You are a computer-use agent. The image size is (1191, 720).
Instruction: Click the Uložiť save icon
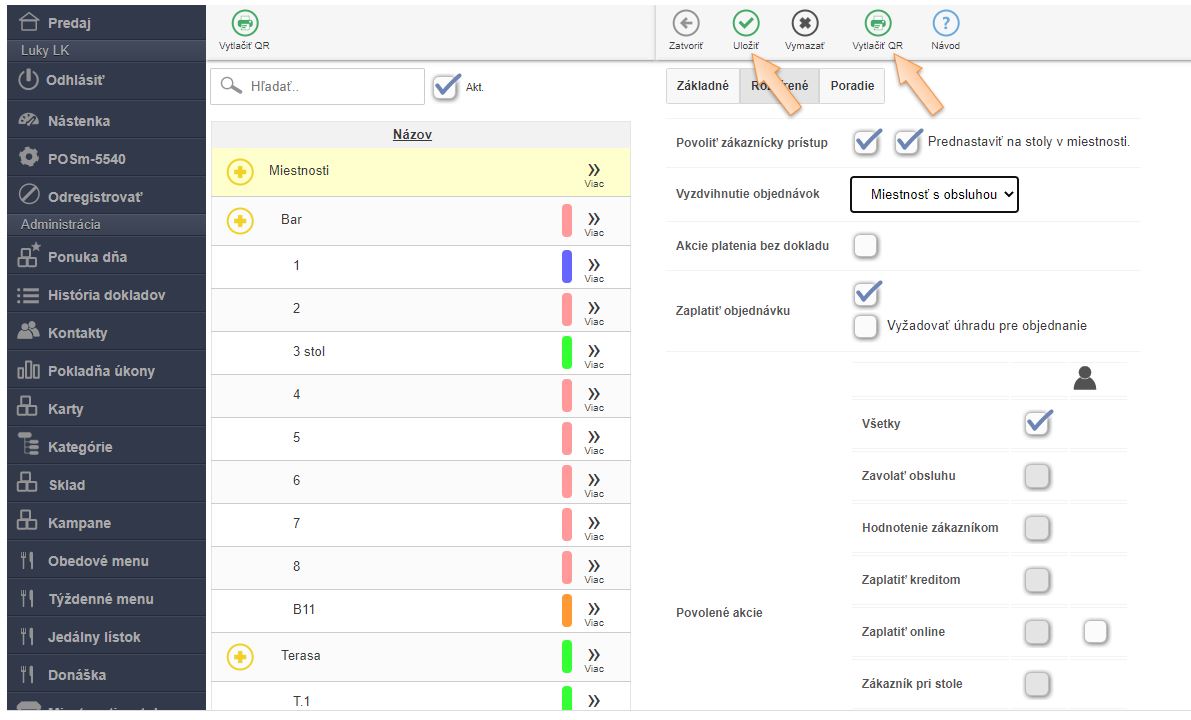[x=745, y=24]
